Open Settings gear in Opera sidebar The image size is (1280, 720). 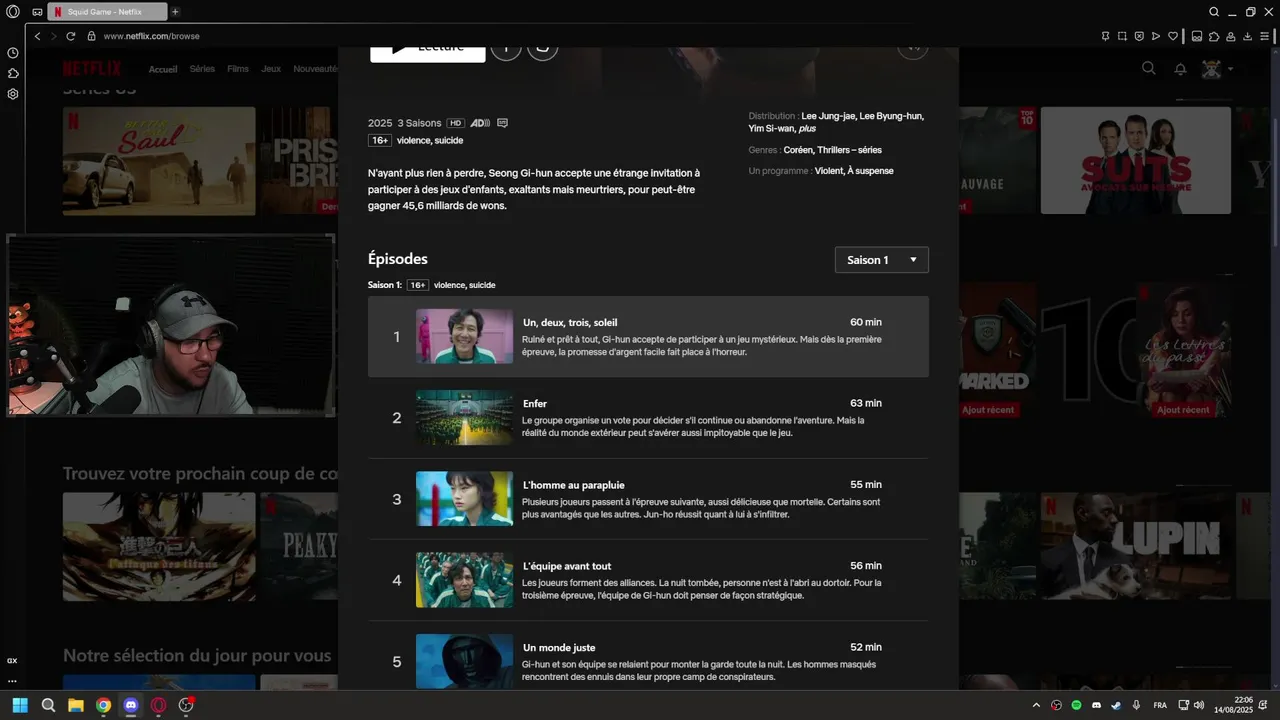[13, 94]
